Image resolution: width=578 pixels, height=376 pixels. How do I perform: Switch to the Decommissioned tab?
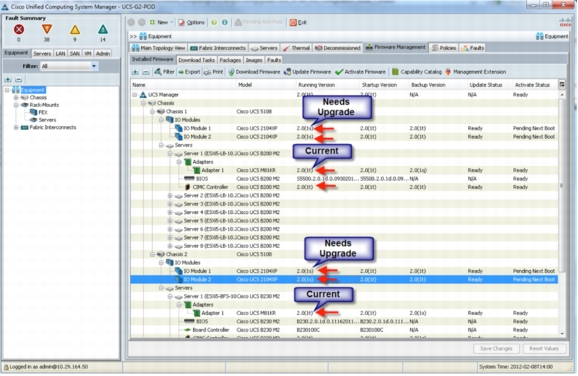pyautogui.click(x=337, y=48)
